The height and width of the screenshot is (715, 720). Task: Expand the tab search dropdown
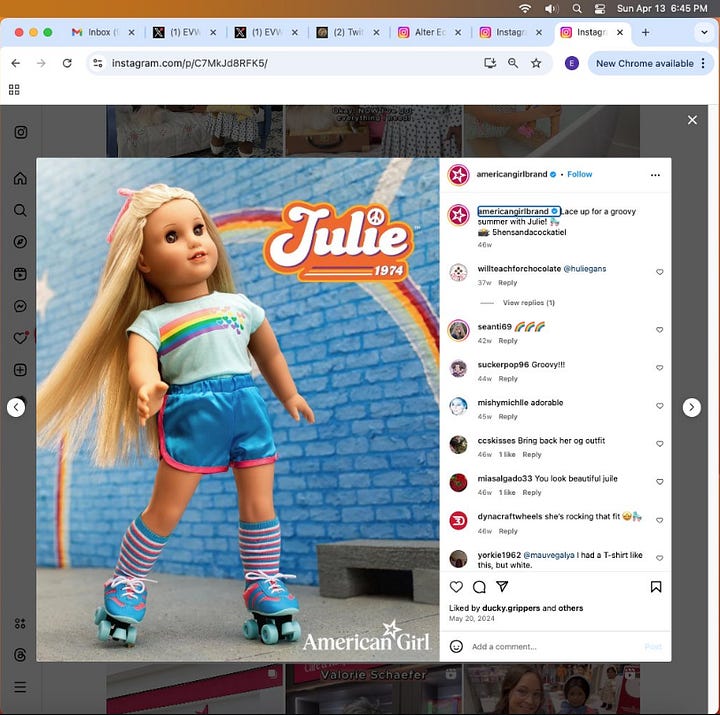coord(704,32)
